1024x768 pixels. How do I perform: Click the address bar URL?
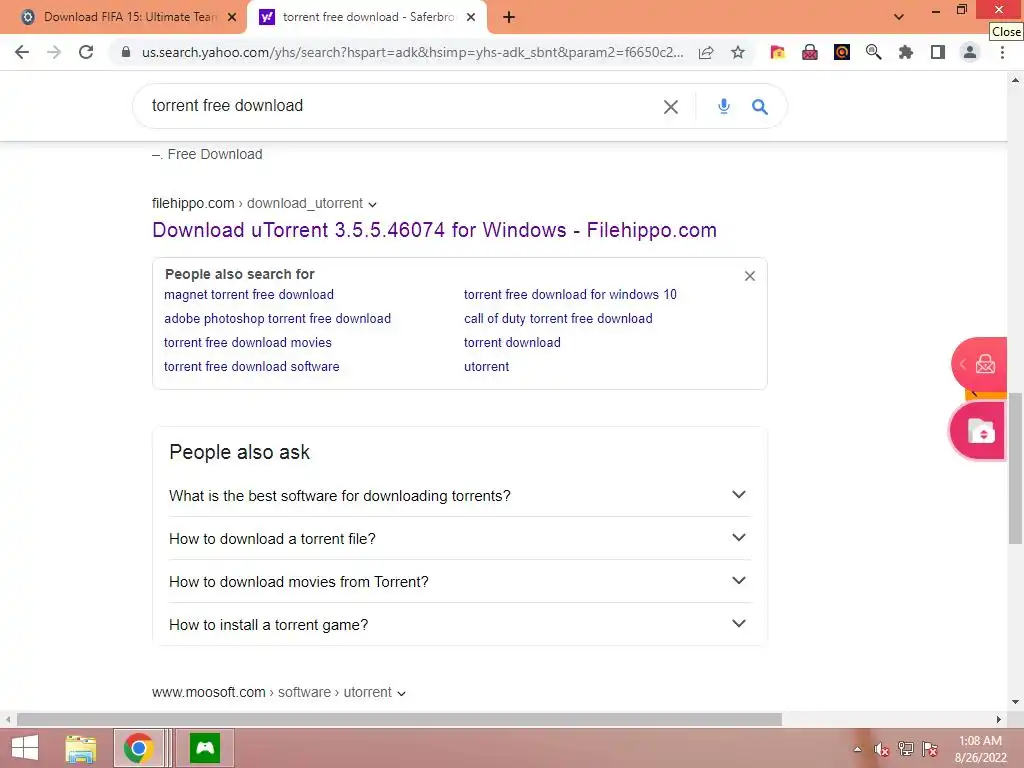point(412,52)
